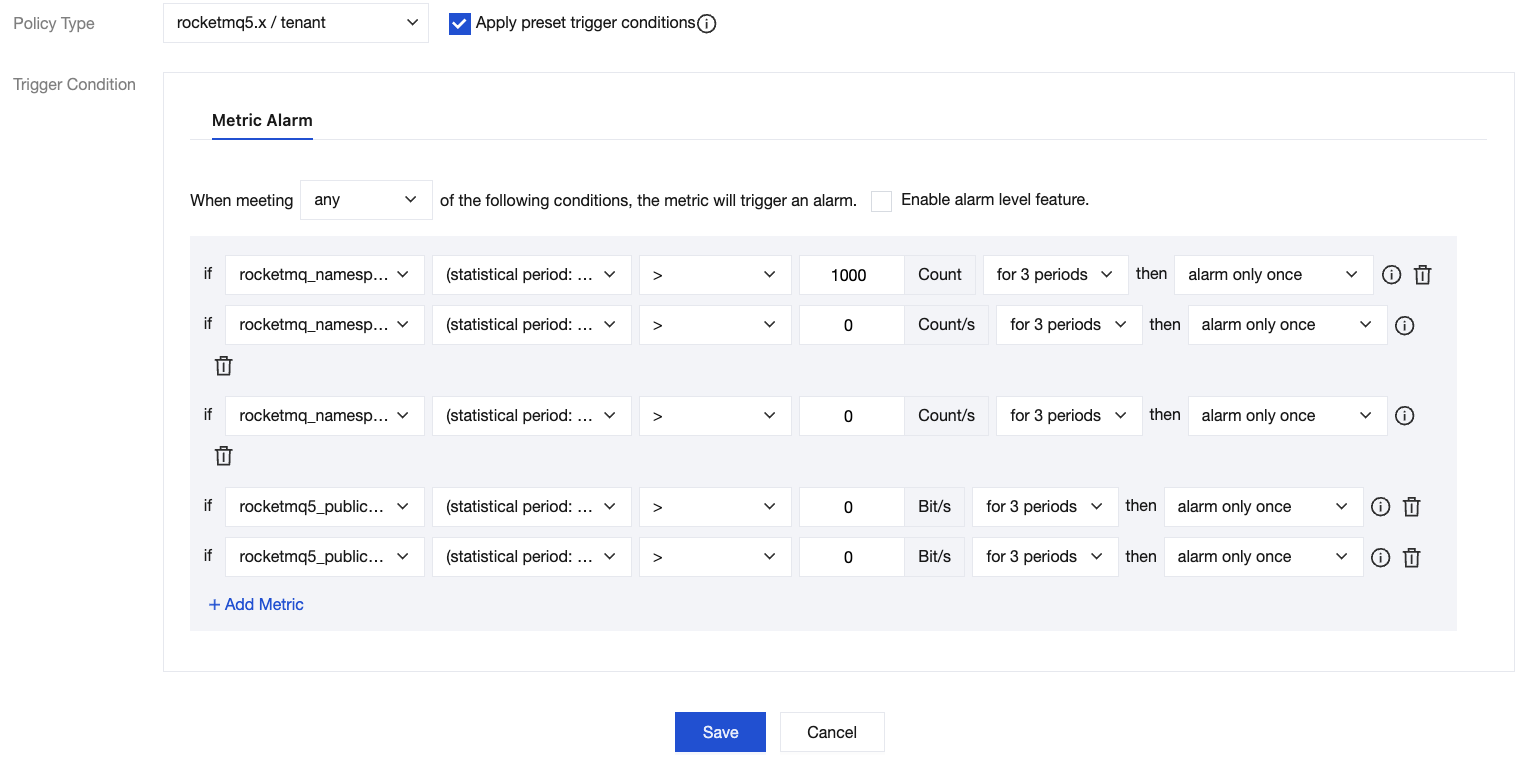This screenshot has height=762, width=1534.
Task: Click info icon beside preset trigger conditions
Action: click(706, 24)
